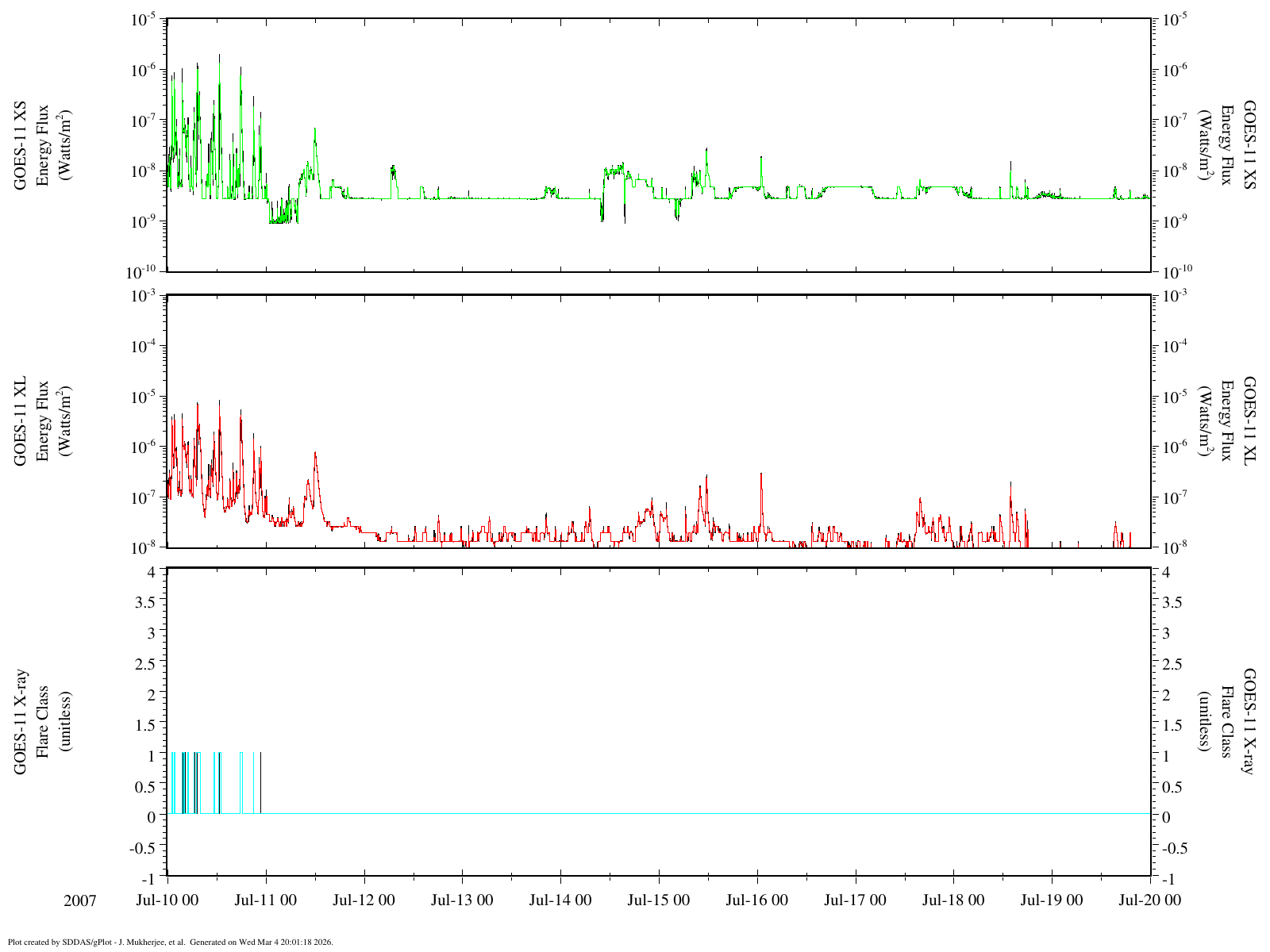This screenshot has width=1270, height=952.
Task: Click the left 10⁻⁴ tick on XL panel
Action: [x=144, y=347]
